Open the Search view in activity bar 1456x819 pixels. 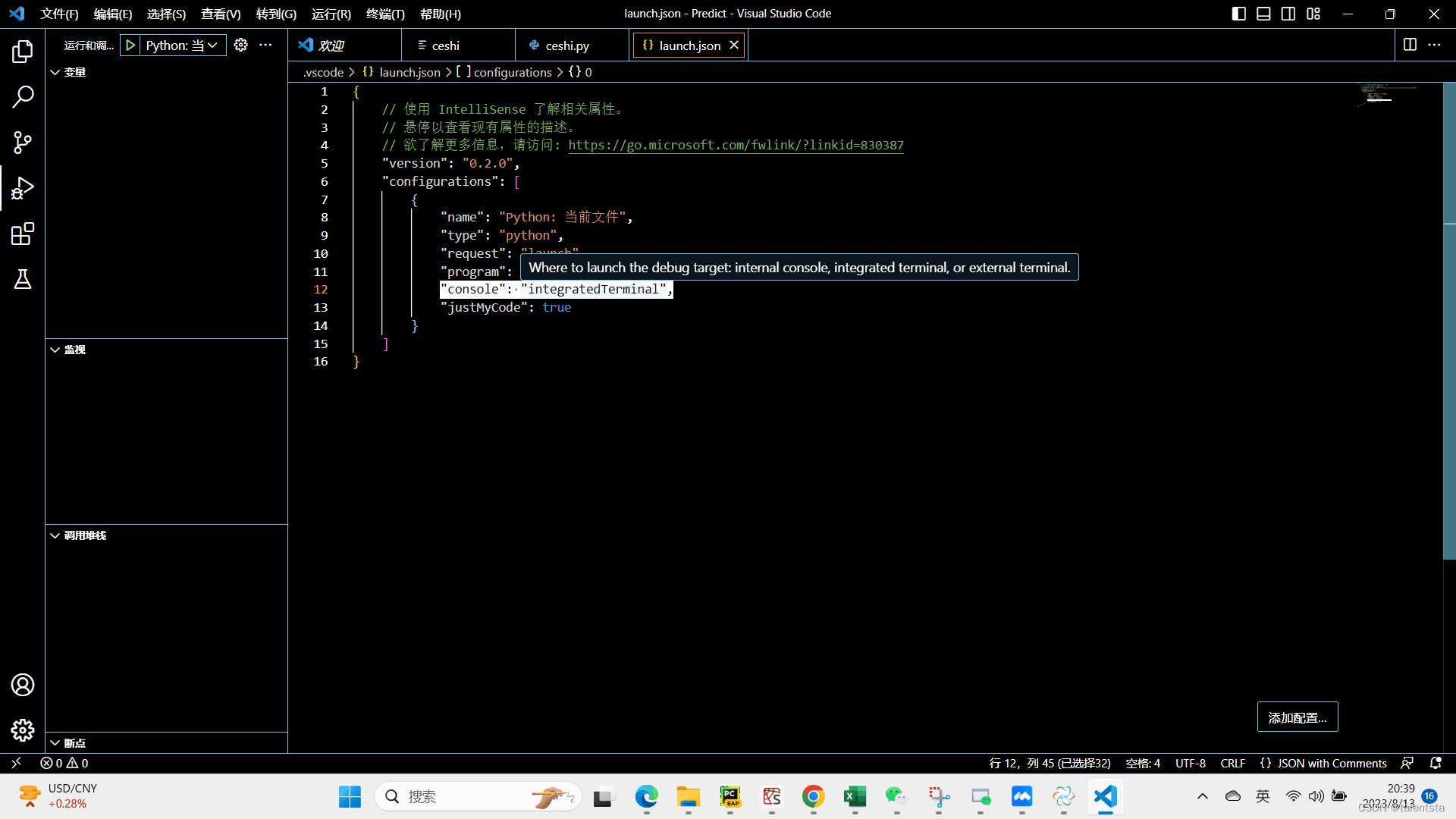pyautogui.click(x=23, y=97)
